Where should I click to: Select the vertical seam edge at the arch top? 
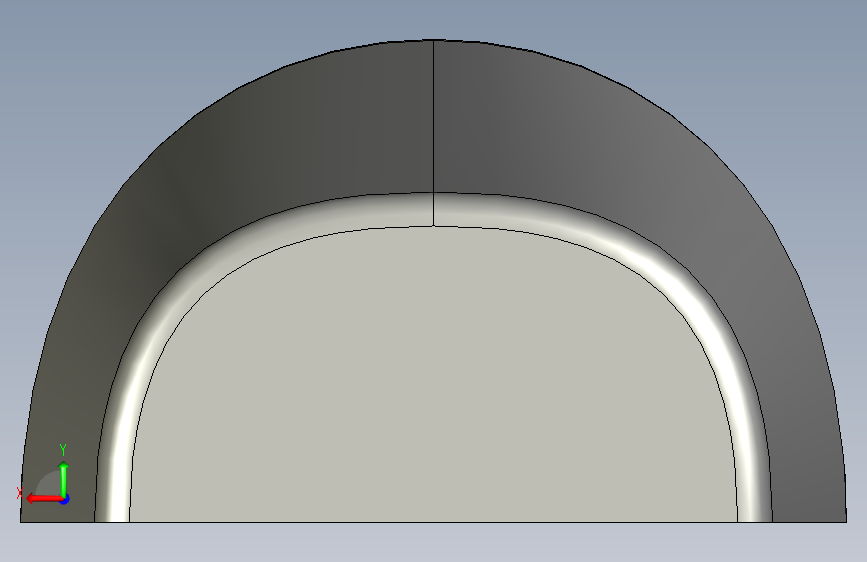coord(434,116)
